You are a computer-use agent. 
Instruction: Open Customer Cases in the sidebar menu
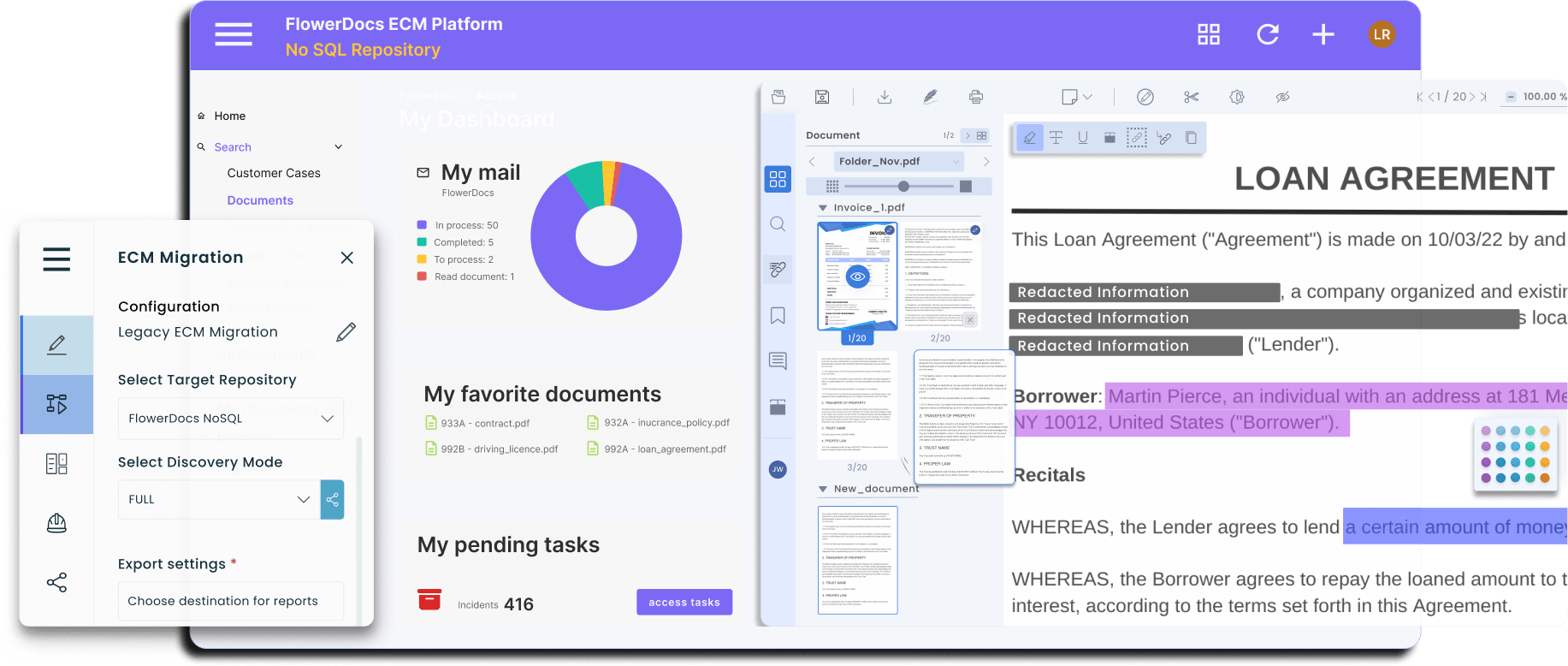[x=274, y=173]
